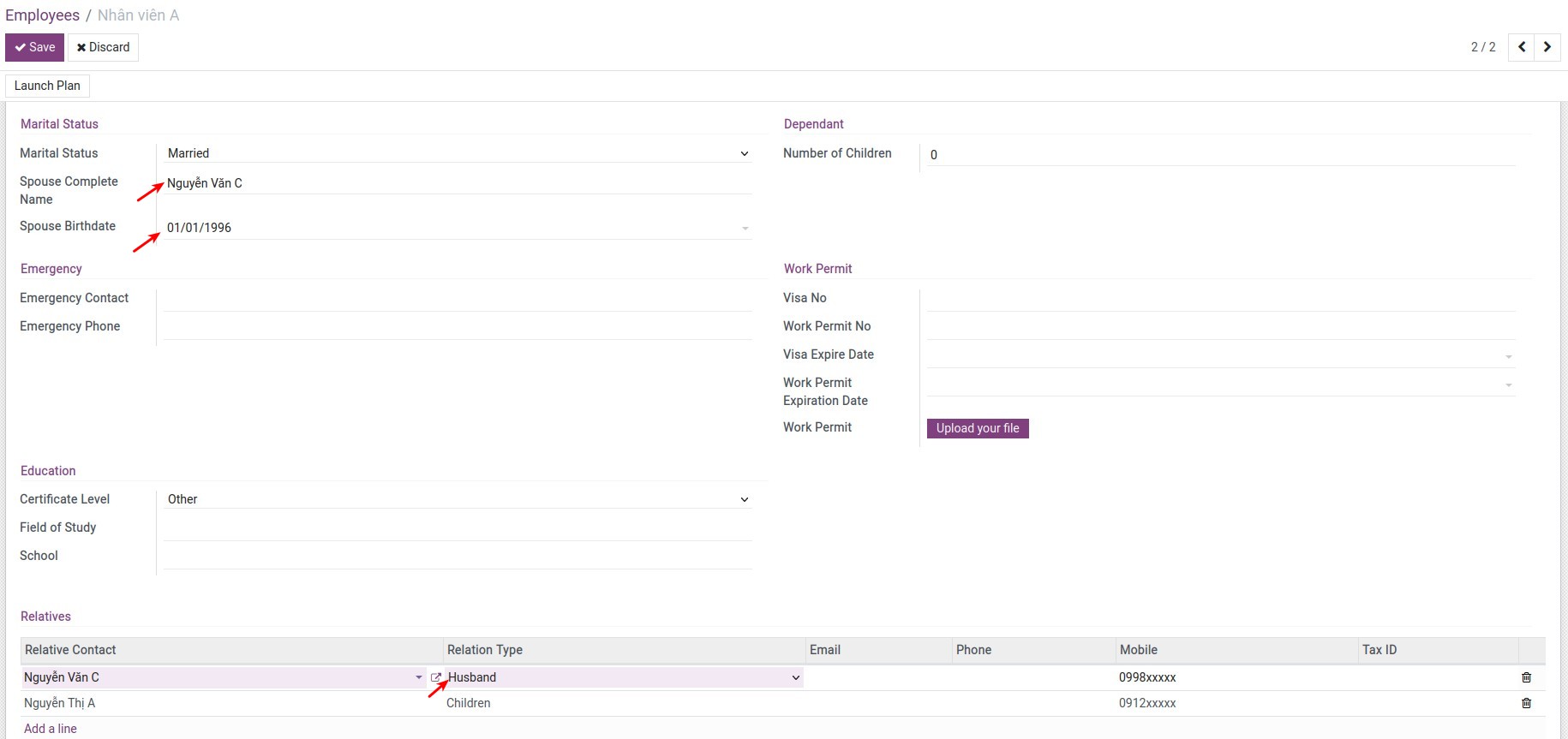Sort by Mobile column header
Image resolution: width=1568 pixels, height=739 pixels.
pos(1236,650)
